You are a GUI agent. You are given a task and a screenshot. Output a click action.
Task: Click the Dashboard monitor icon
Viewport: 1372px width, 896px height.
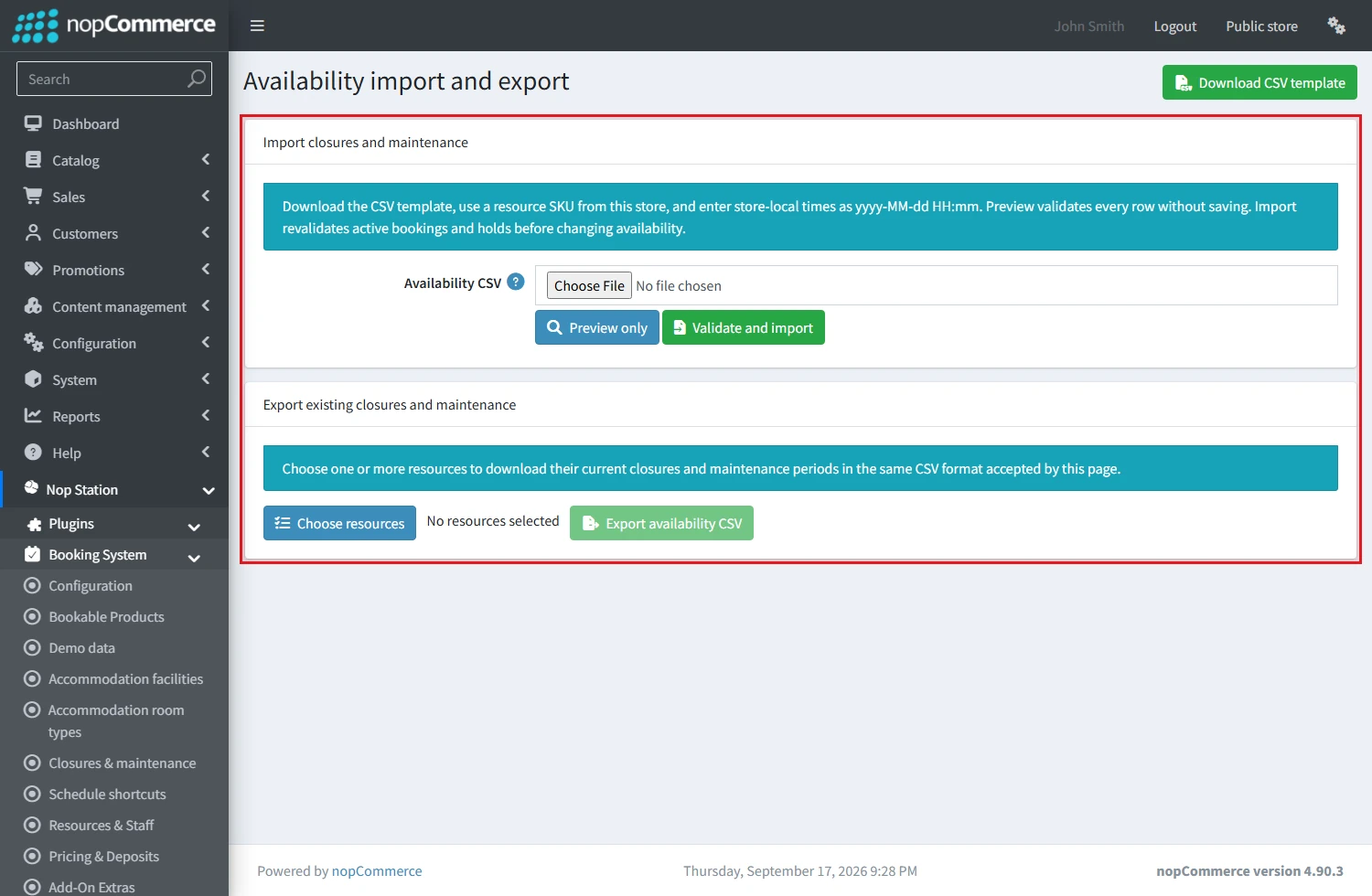pos(34,123)
